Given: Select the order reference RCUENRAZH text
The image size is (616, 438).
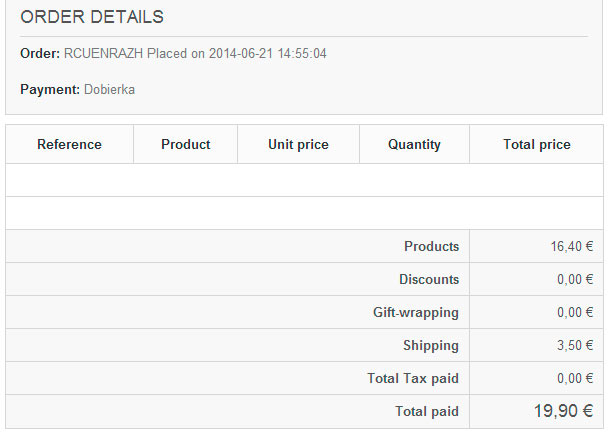Looking at the screenshot, I should 103,53.
